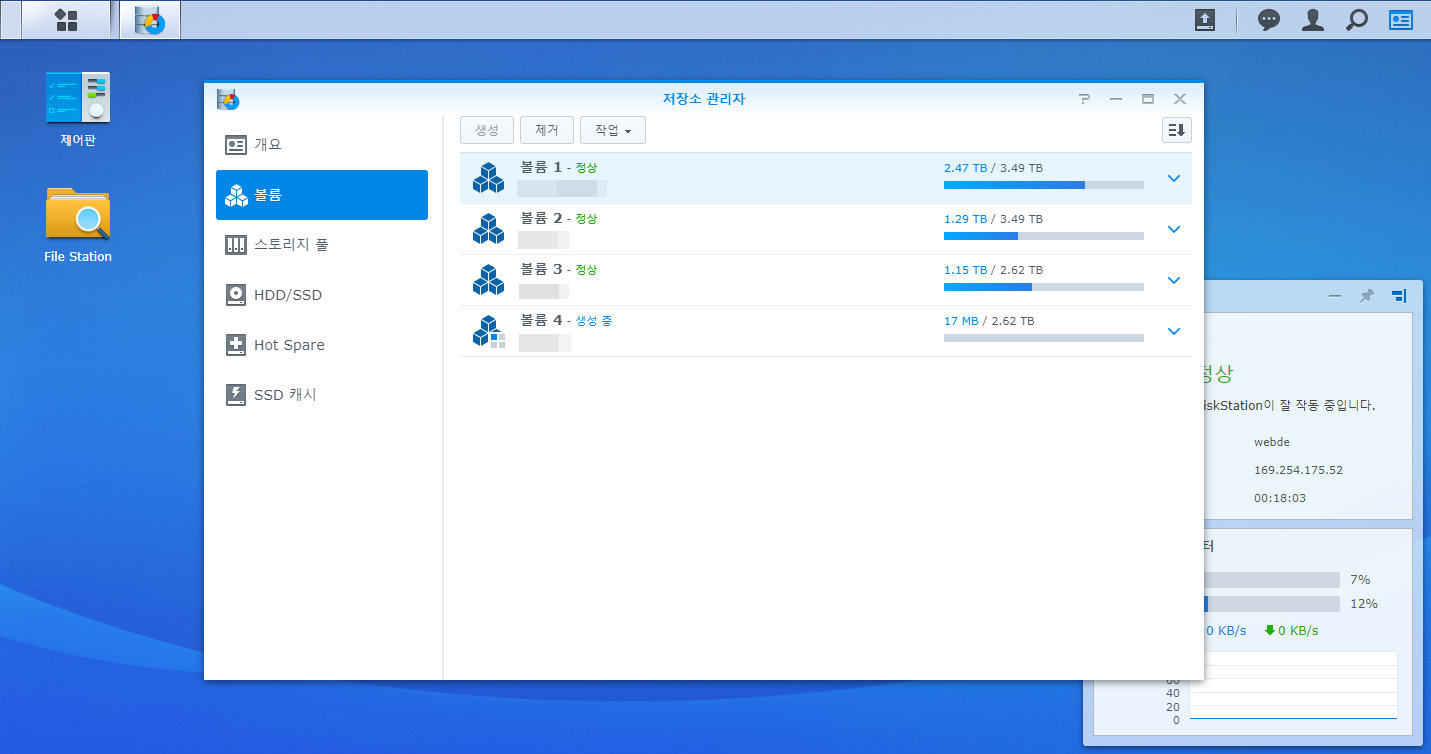Click the 7% CPU usage bar in widget
1431x754 pixels.
(1272, 580)
